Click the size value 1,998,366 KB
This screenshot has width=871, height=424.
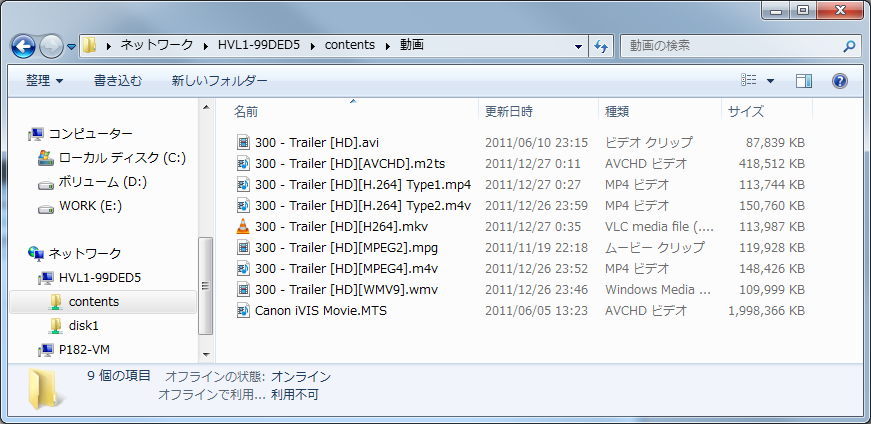tap(767, 311)
